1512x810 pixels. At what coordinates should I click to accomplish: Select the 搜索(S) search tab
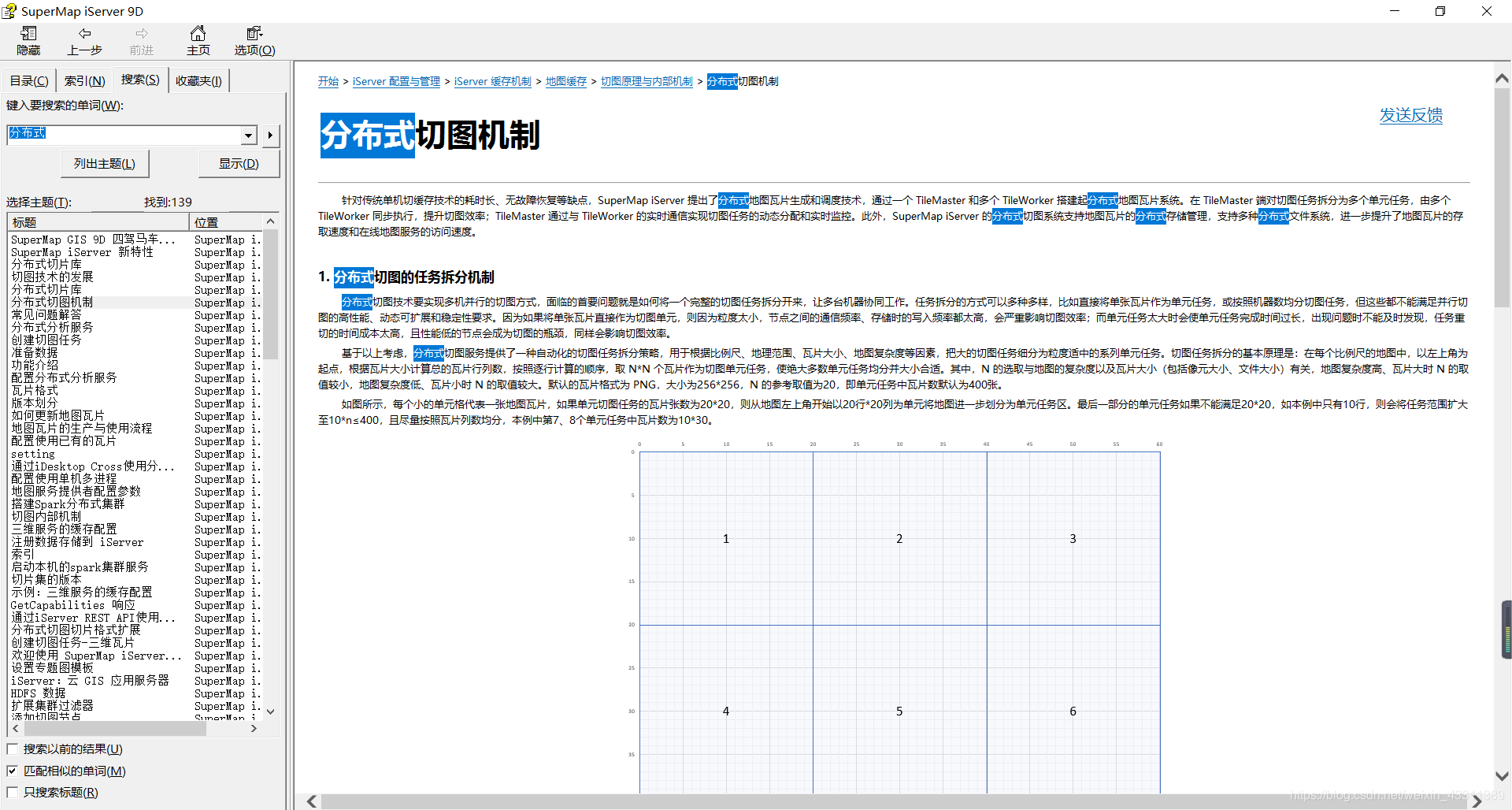tap(140, 80)
